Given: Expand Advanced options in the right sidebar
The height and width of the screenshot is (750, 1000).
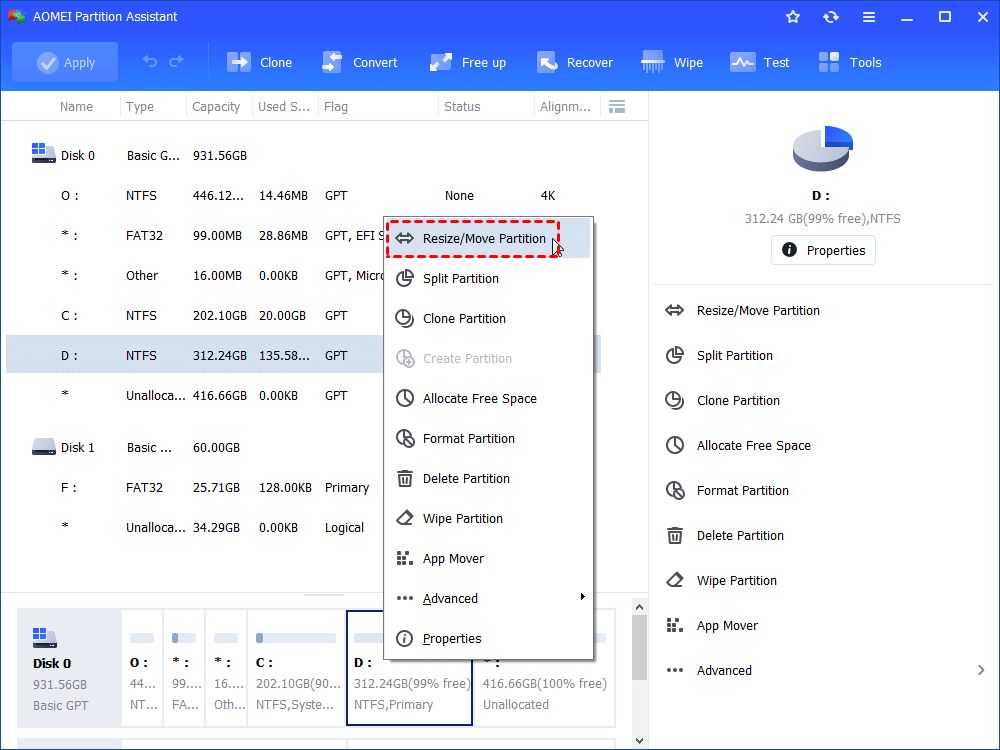Looking at the screenshot, I should (x=724, y=670).
